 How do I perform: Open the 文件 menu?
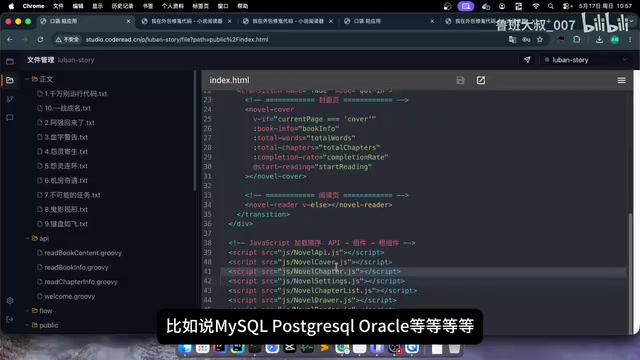(58, 6)
